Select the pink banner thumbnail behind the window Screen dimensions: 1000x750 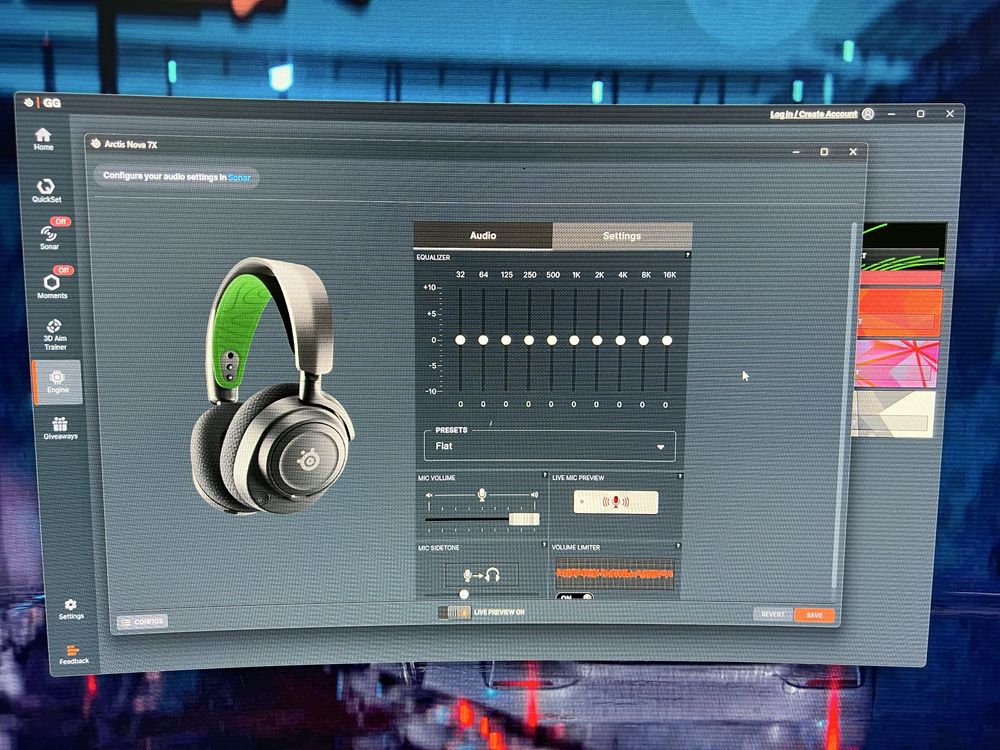[896, 364]
